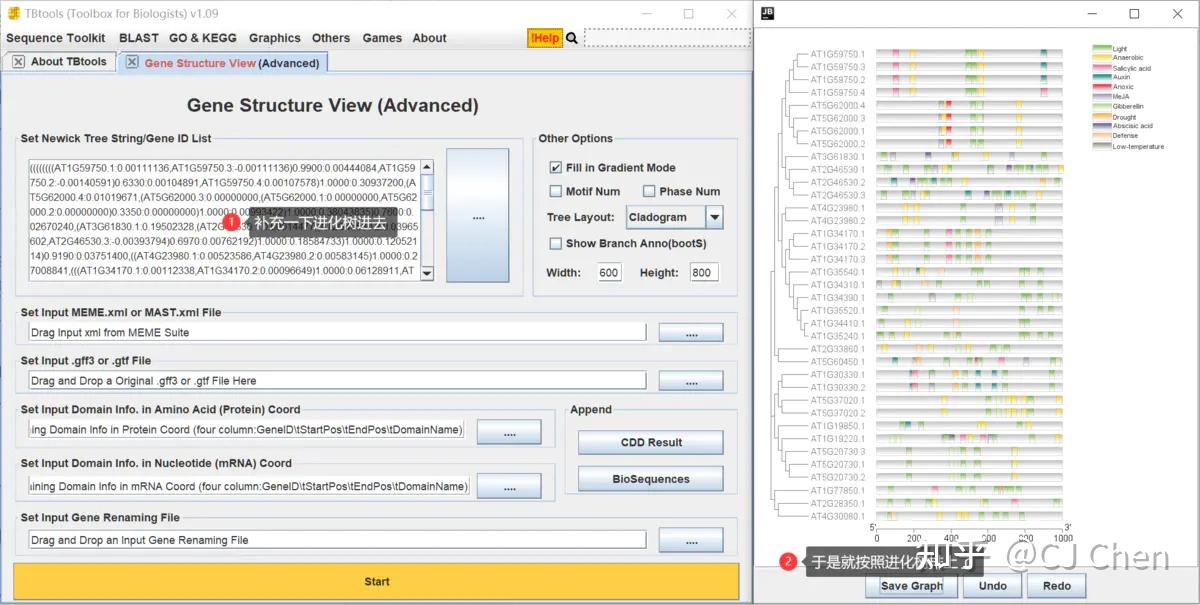
Task: Check Show Branch Anno(bootS)
Action: pyautogui.click(x=556, y=243)
